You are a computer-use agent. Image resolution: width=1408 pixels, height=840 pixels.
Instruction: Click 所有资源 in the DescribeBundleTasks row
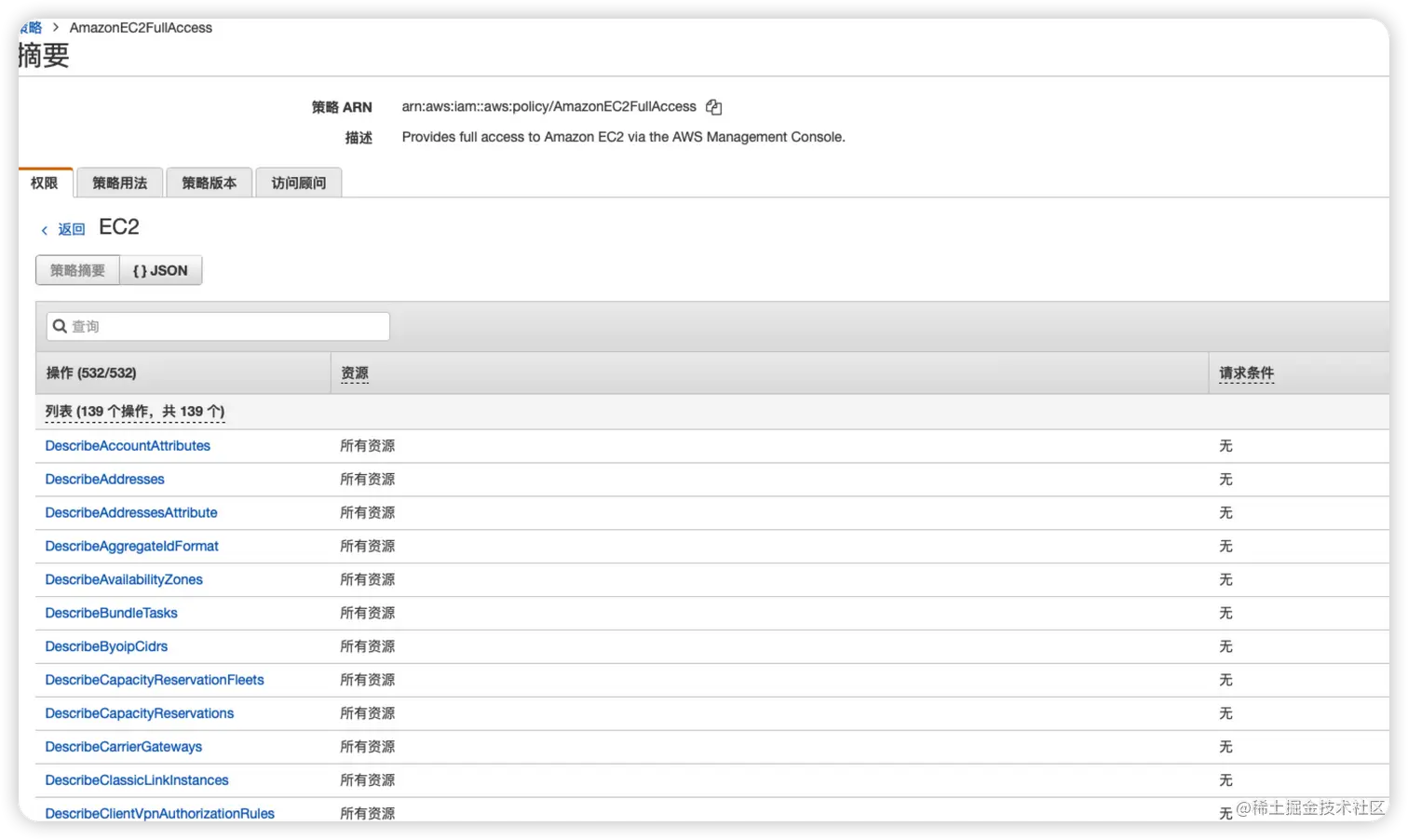[x=368, y=614]
